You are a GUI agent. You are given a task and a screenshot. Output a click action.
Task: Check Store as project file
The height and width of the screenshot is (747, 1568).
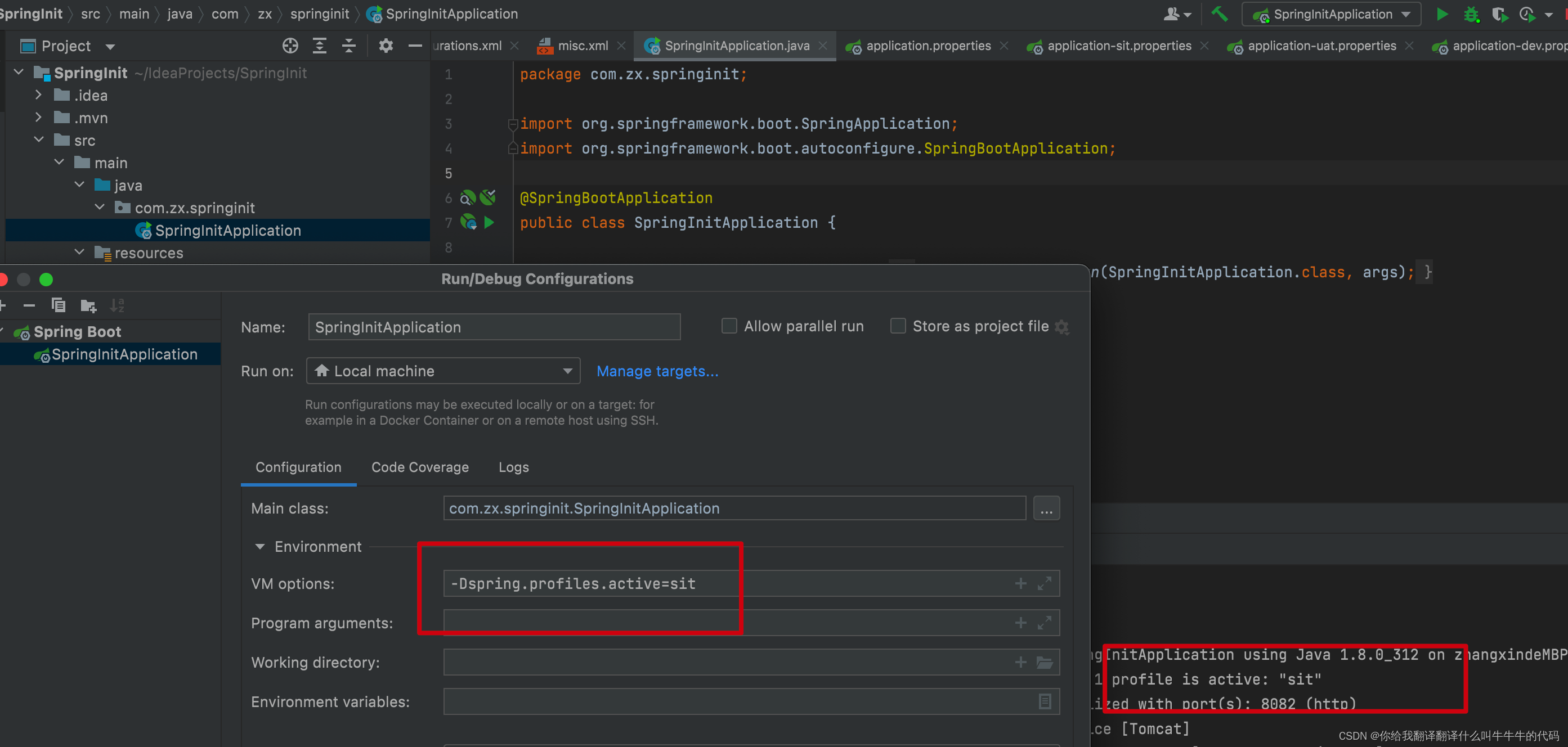pos(897,327)
